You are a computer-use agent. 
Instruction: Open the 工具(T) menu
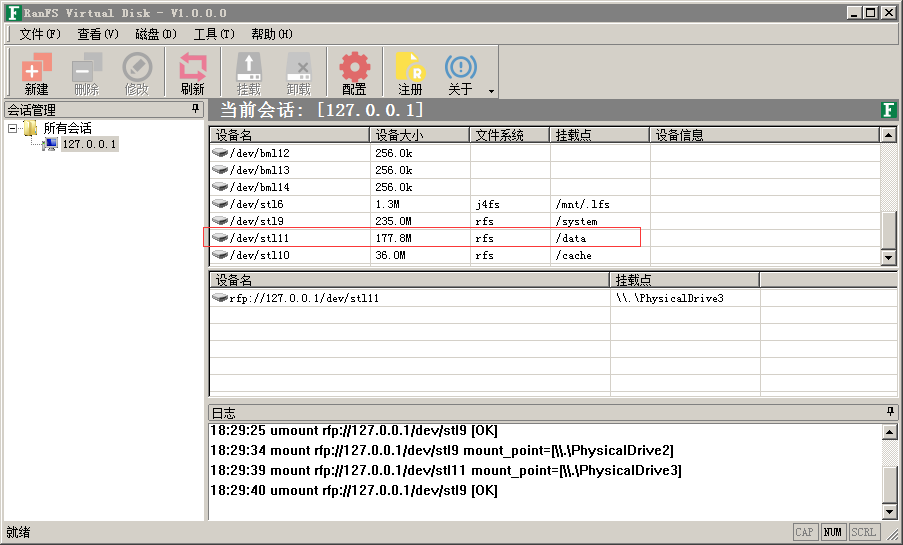click(x=214, y=34)
